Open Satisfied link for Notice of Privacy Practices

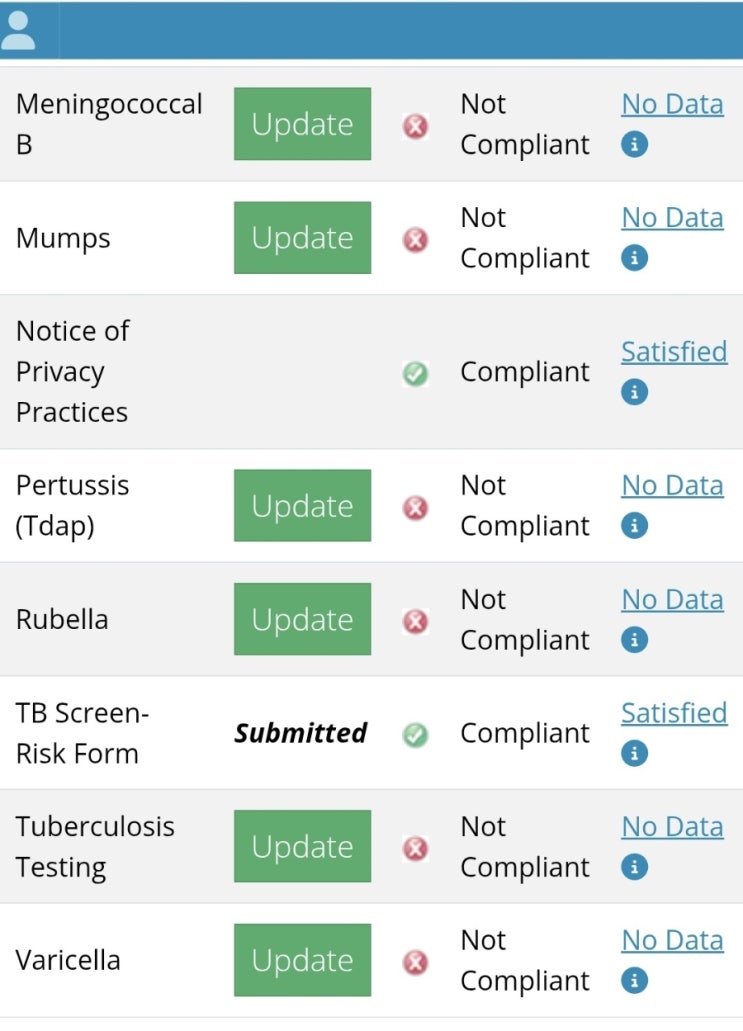(674, 352)
